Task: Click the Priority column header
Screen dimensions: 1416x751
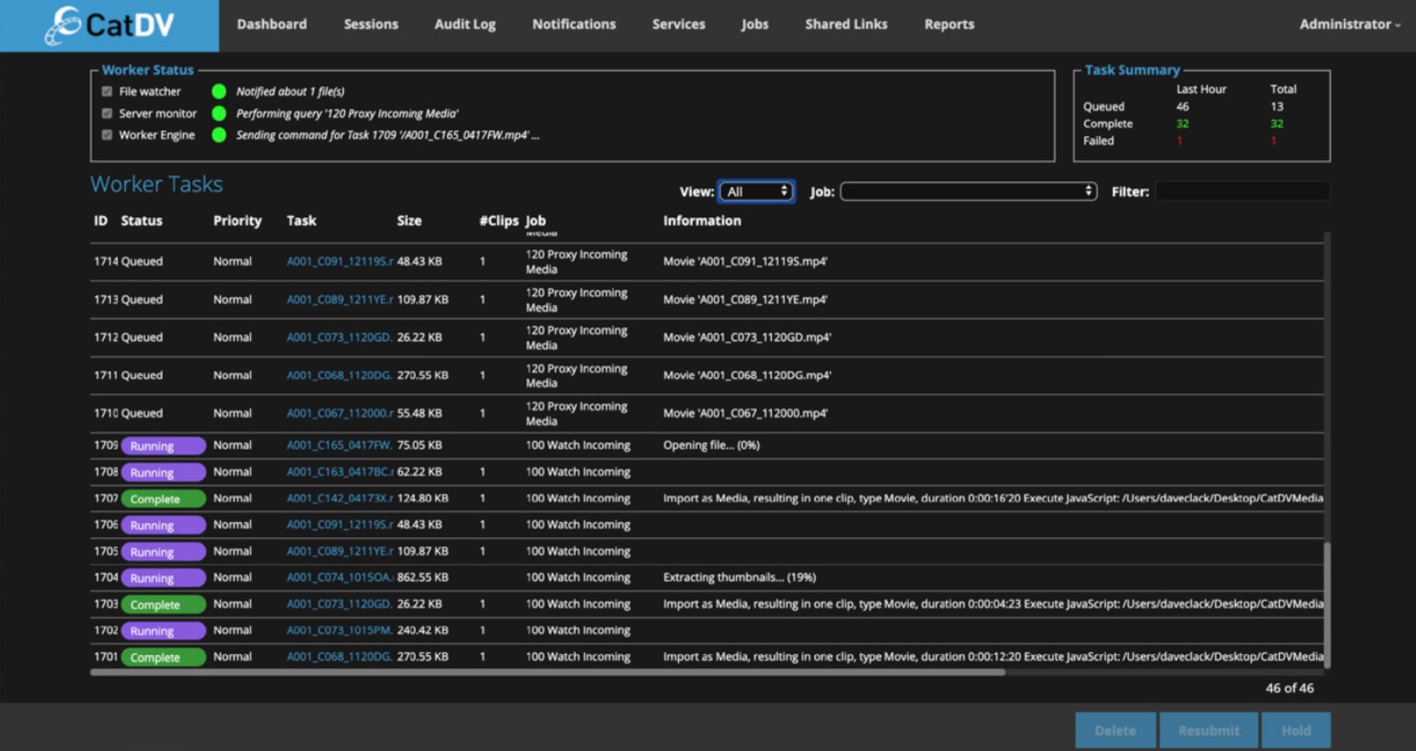Action: tap(237, 221)
